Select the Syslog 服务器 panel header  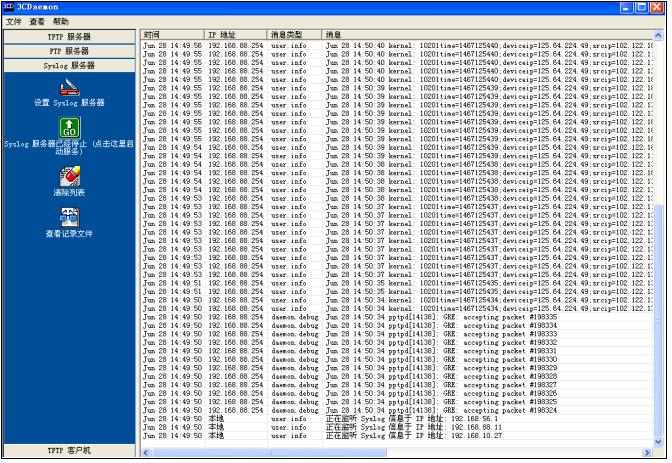[69, 66]
